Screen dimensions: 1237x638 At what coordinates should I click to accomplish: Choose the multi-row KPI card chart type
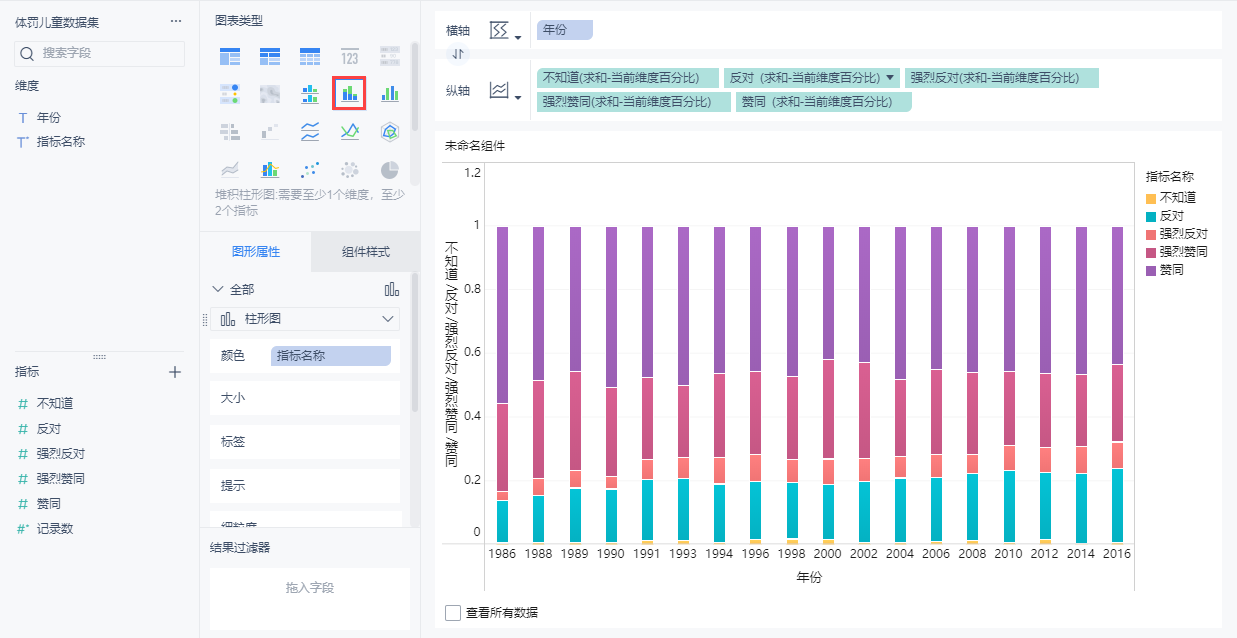pos(389,56)
